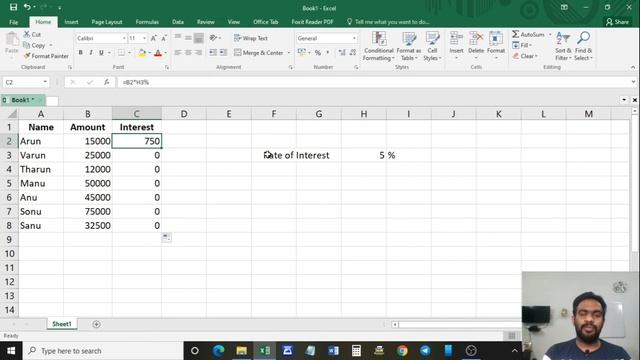
Task: Toggle Underline formatting
Action: pyautogui.click(x=101, y=53)
